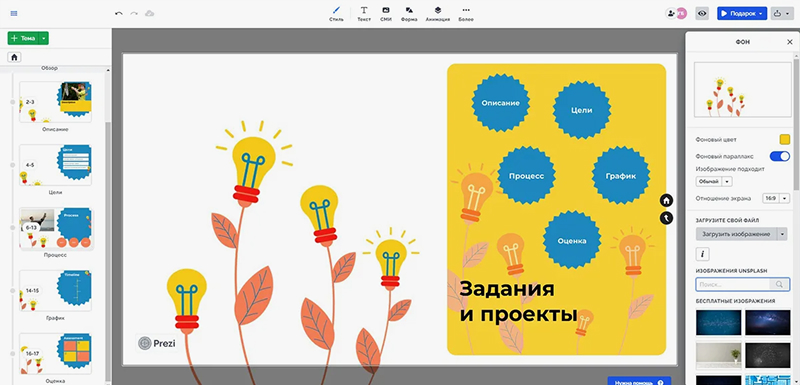This screenshot has height=385, width=800.
Task: Close the ФОН panel
Action: [x=790, y=42]
